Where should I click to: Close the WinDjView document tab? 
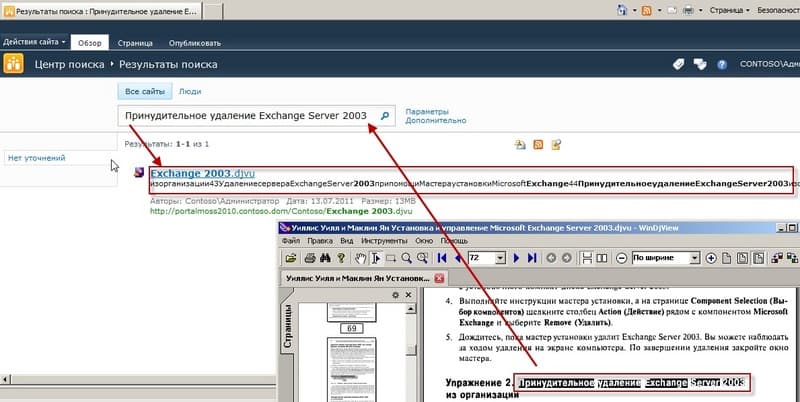[439, 278]
